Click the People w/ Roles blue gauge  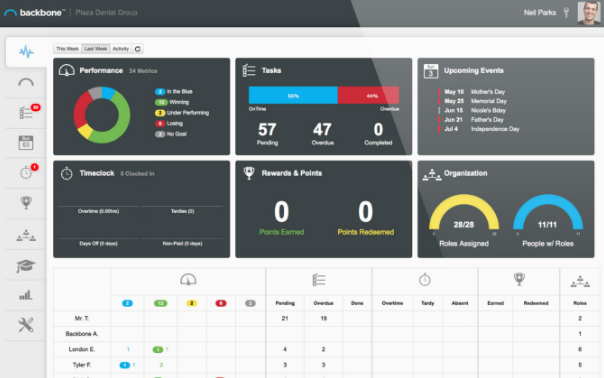pos(548,213)
